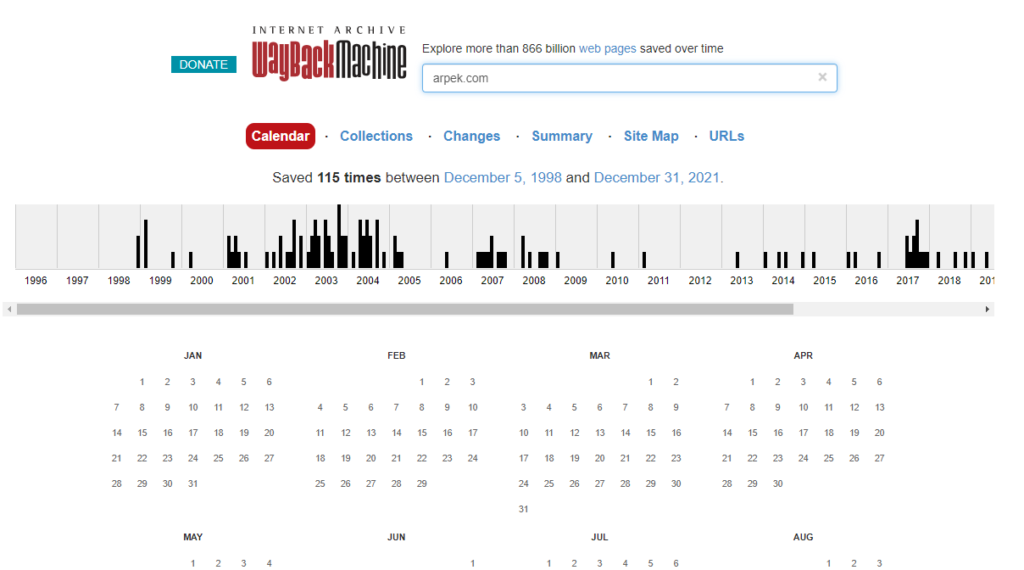Open the December 31, 2021 capture link
This screenshot has width=1024, height=570.
(x=656, y=178)
